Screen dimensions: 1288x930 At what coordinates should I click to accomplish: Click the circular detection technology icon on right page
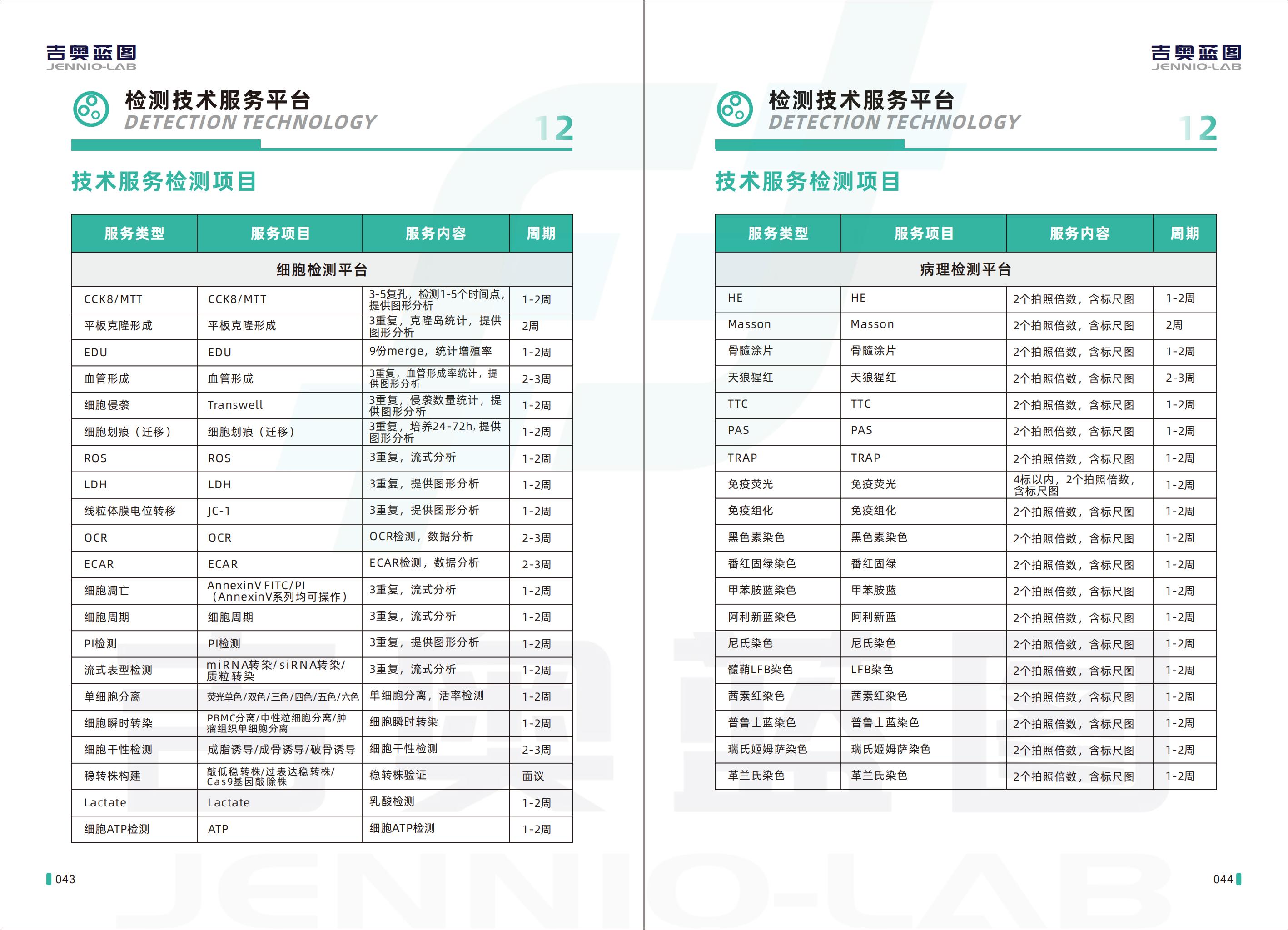(x=736, y=109)
